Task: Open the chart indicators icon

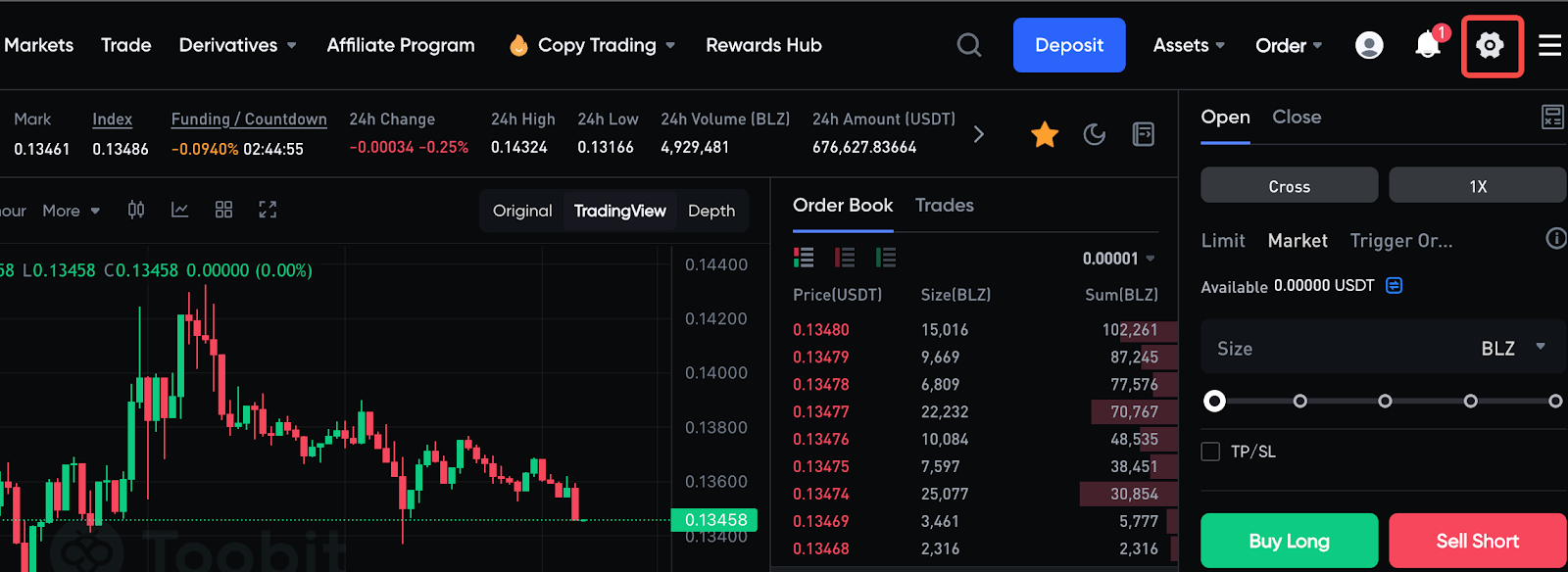Action: coord(179,210)
